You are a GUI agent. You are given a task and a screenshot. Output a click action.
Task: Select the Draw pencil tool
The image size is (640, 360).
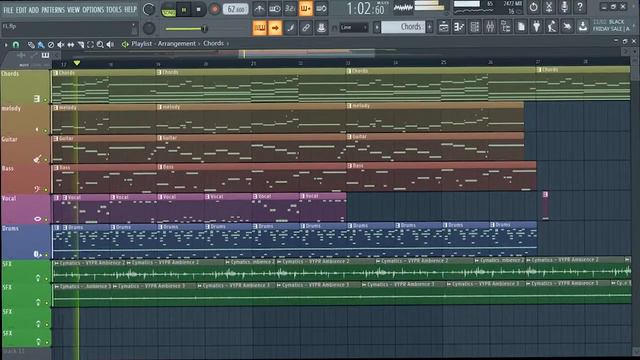click(31, 44)
